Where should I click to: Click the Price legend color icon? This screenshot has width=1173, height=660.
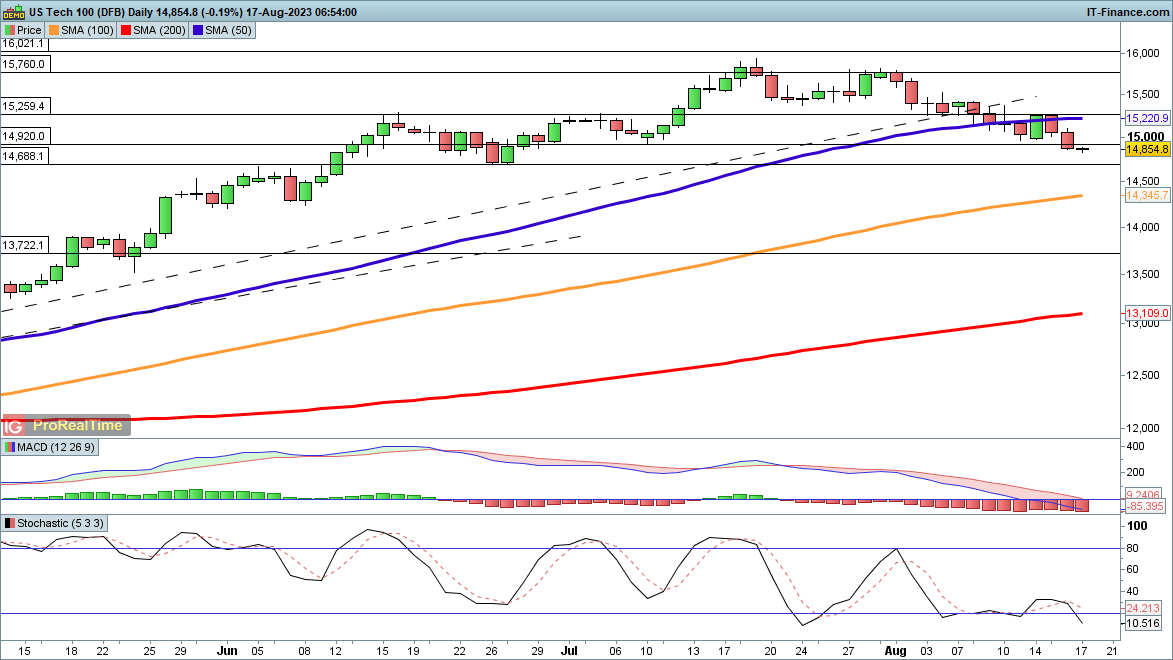(10, 30)
